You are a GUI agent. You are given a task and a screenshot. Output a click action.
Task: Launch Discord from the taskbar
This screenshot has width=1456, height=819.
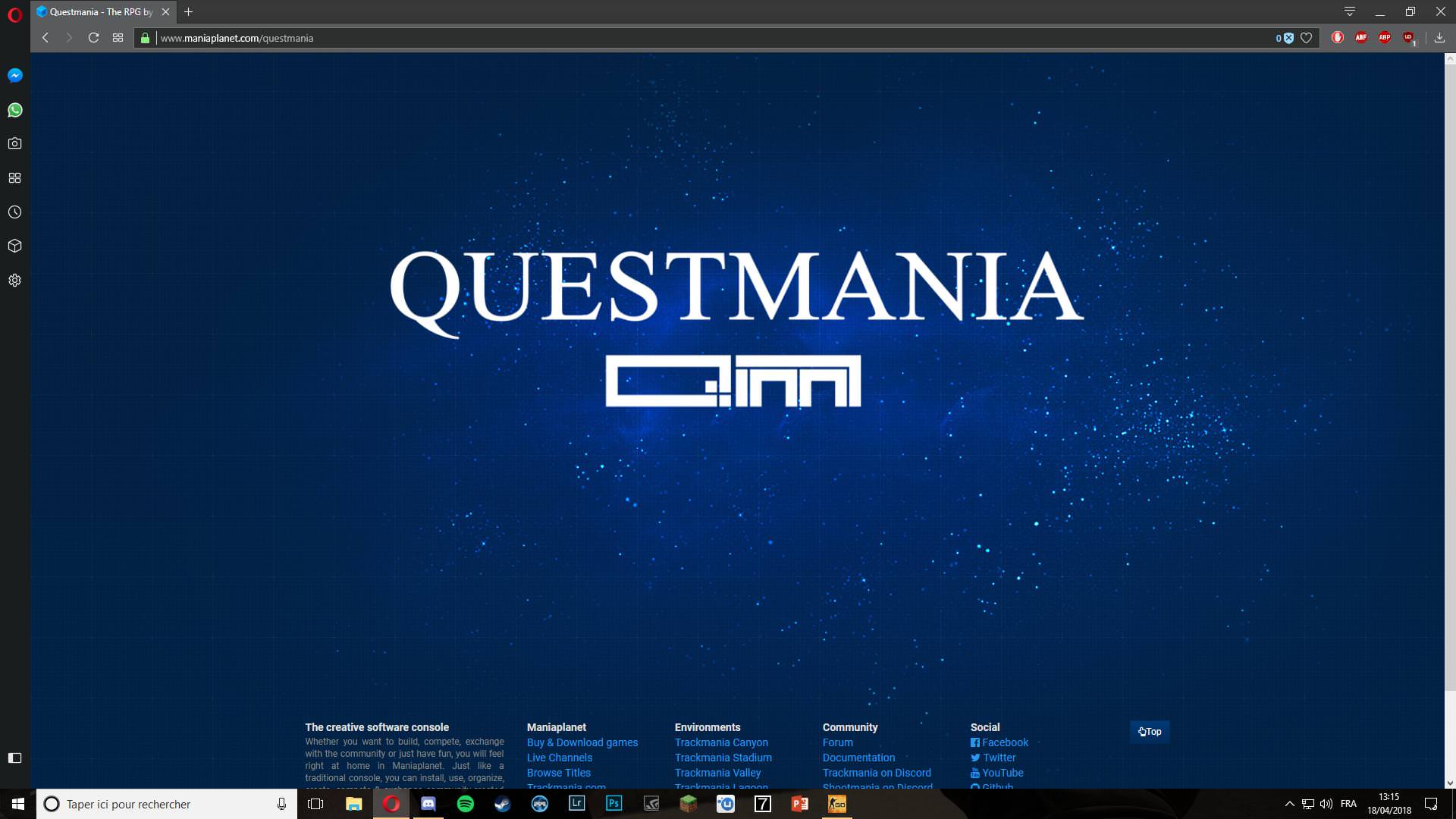point(428,804)
